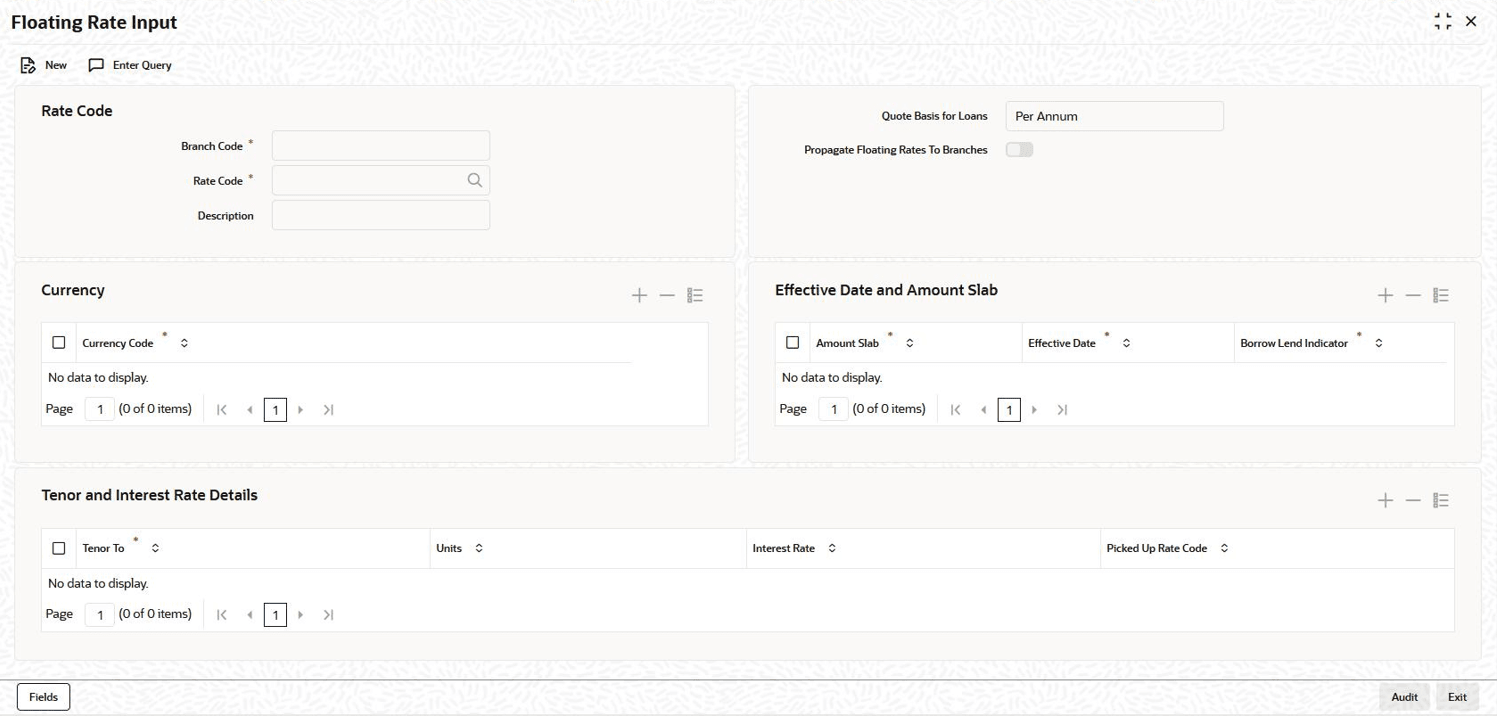Focus the Branch Code input field
The image size is (1497, 716).
point(381,146)
